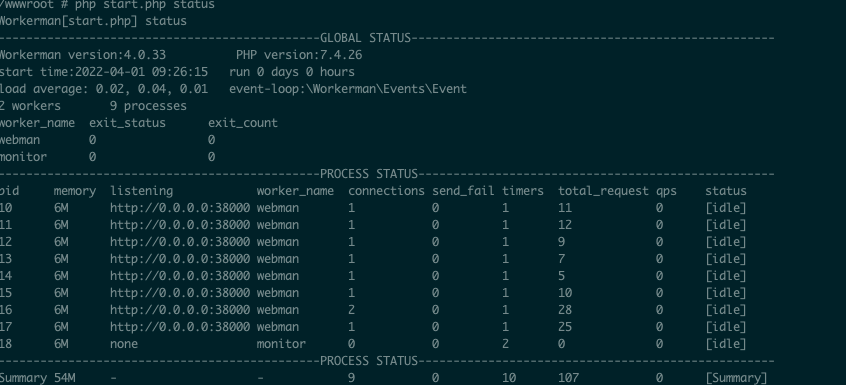Click the total_request value 28

pos(565,310)
